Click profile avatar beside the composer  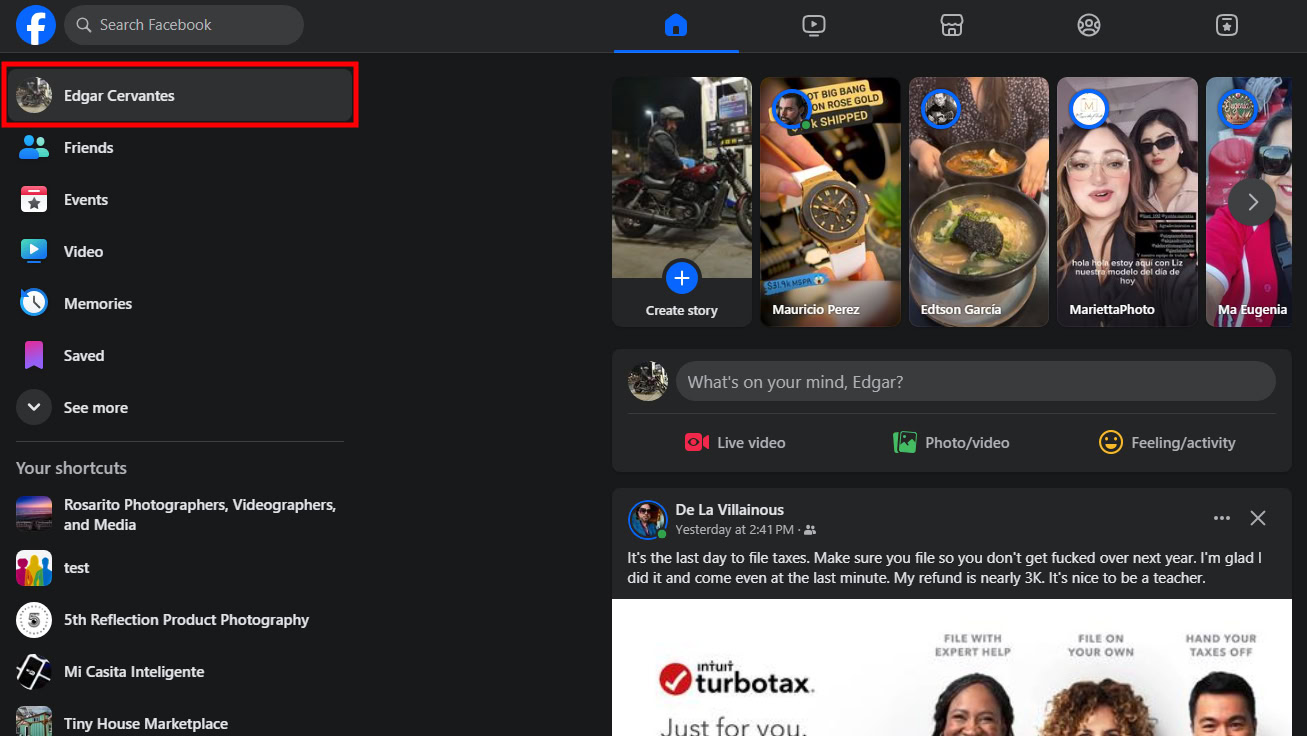click(647, 382)
